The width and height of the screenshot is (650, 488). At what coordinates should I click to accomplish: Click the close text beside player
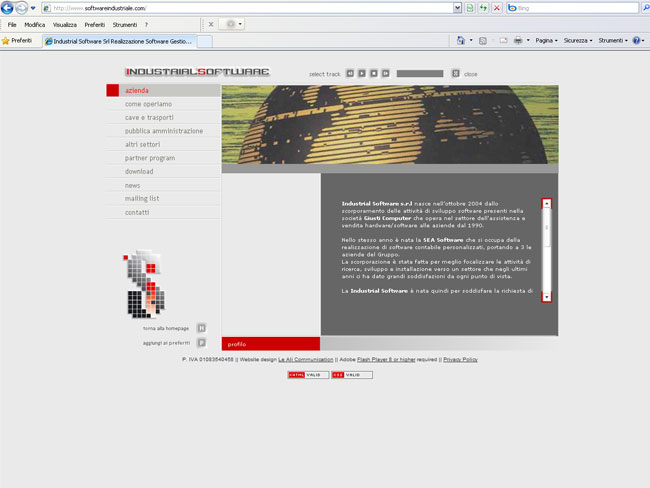(471, 74)
